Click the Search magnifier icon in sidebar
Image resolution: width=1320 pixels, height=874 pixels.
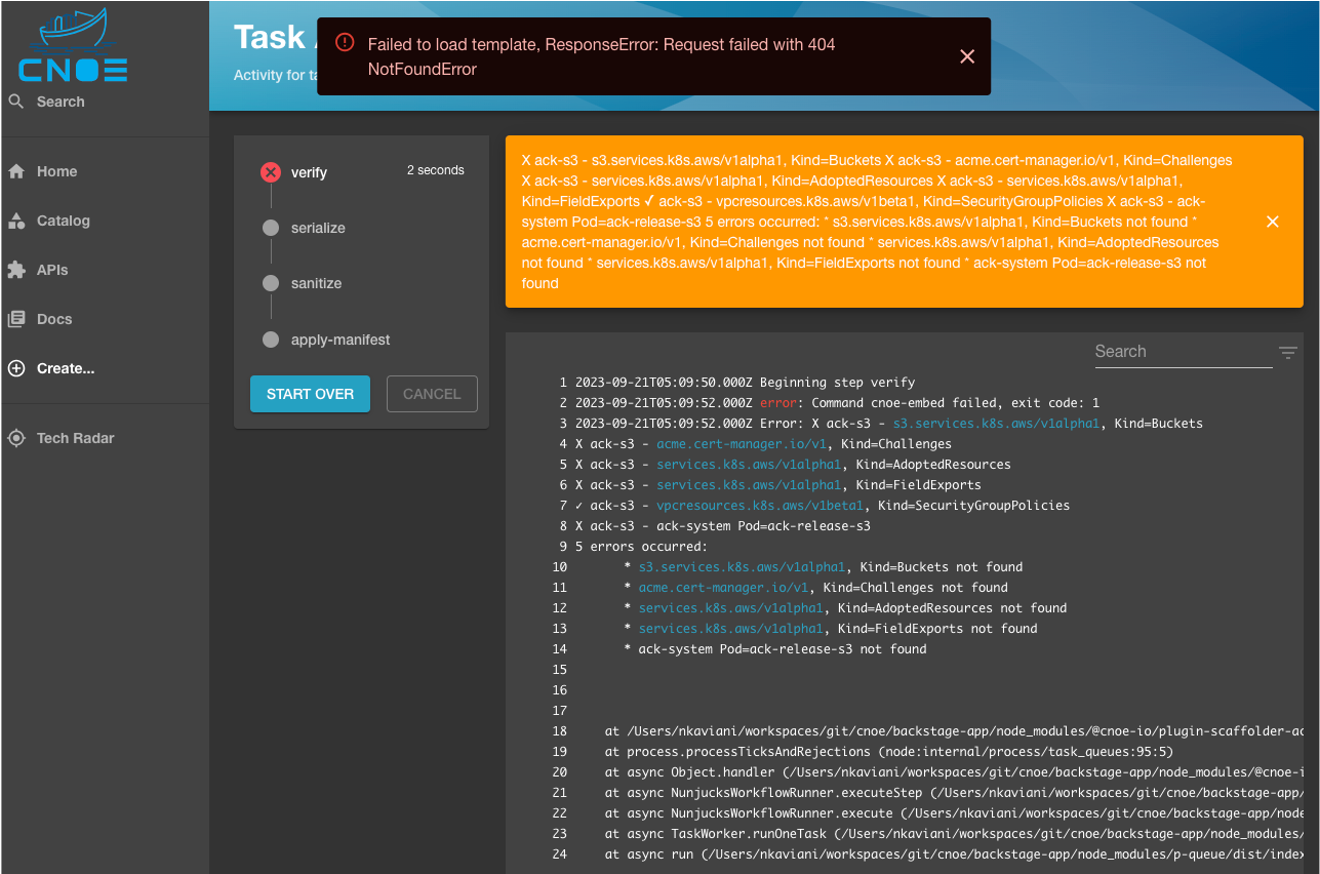click(x=16, y=101)
